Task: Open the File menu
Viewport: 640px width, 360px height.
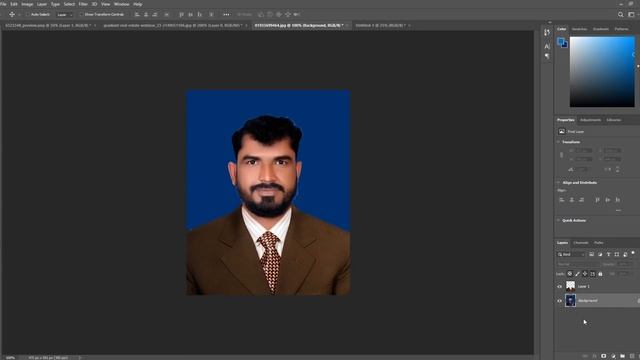Action: pyautogui.click(x=3, y=4)
